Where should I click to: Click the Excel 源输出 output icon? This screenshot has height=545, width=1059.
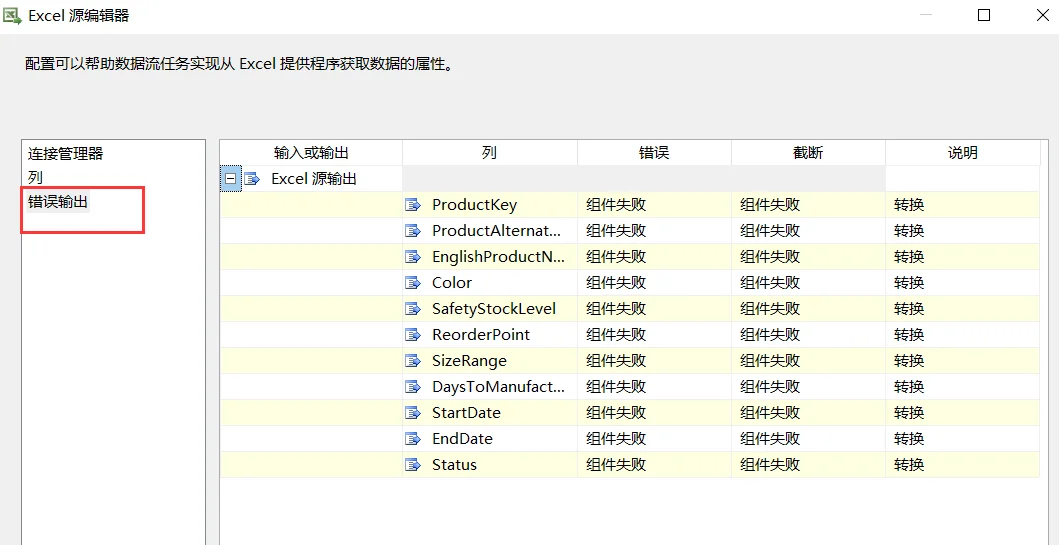[x=252, y=179]
